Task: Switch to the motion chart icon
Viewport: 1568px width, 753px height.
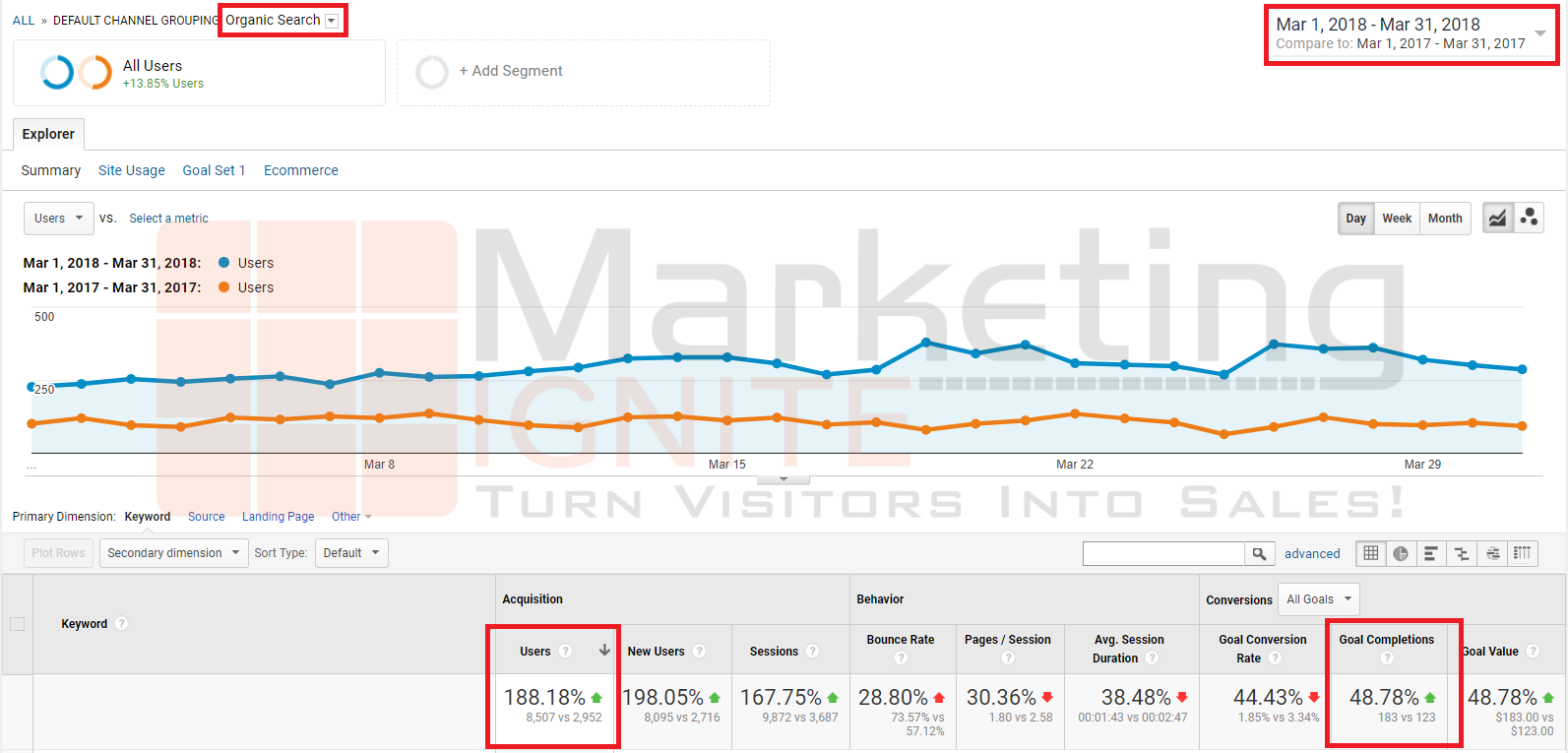Action: 1529,219
